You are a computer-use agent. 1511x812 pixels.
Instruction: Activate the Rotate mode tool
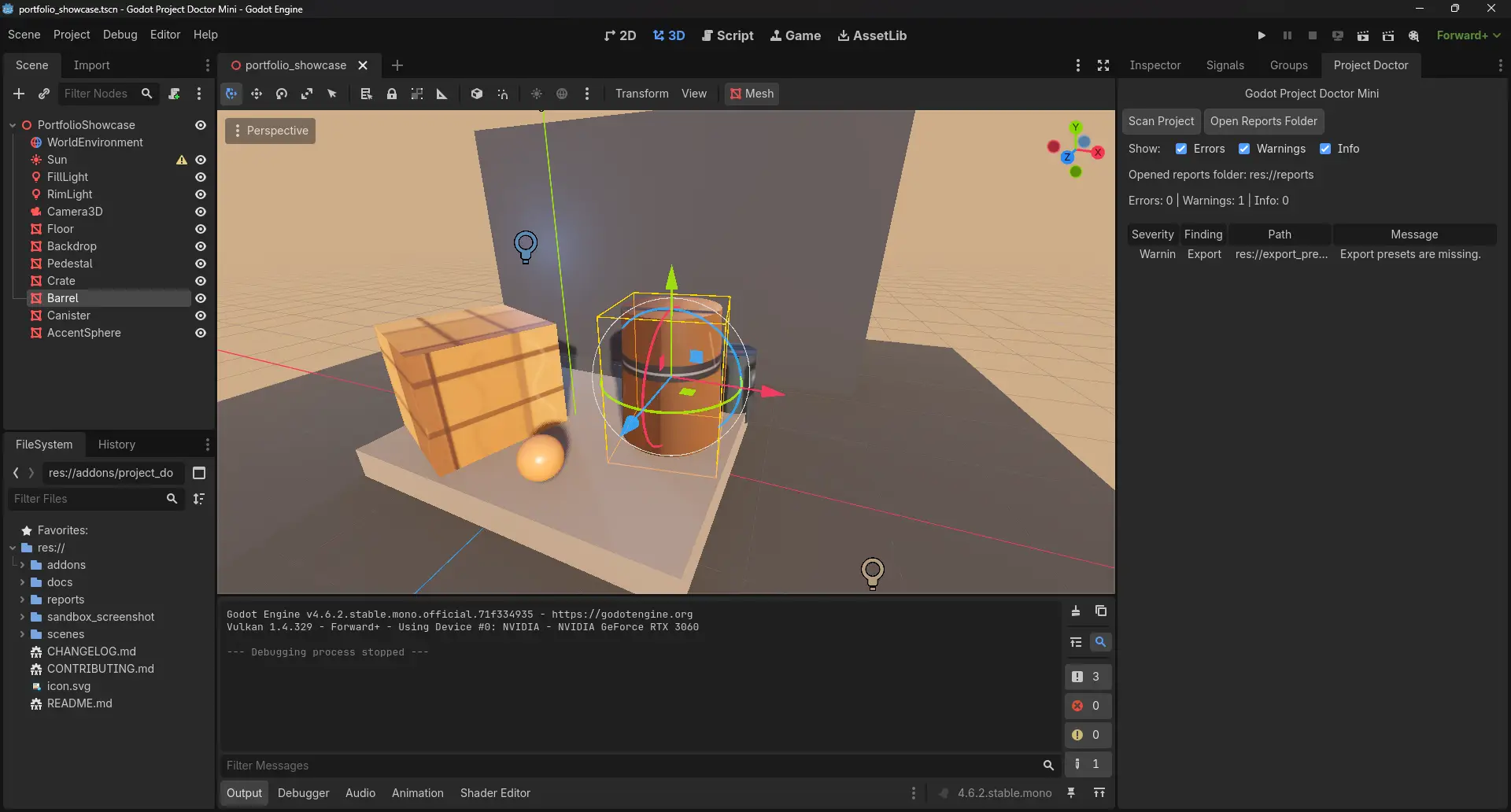point(282,94)
